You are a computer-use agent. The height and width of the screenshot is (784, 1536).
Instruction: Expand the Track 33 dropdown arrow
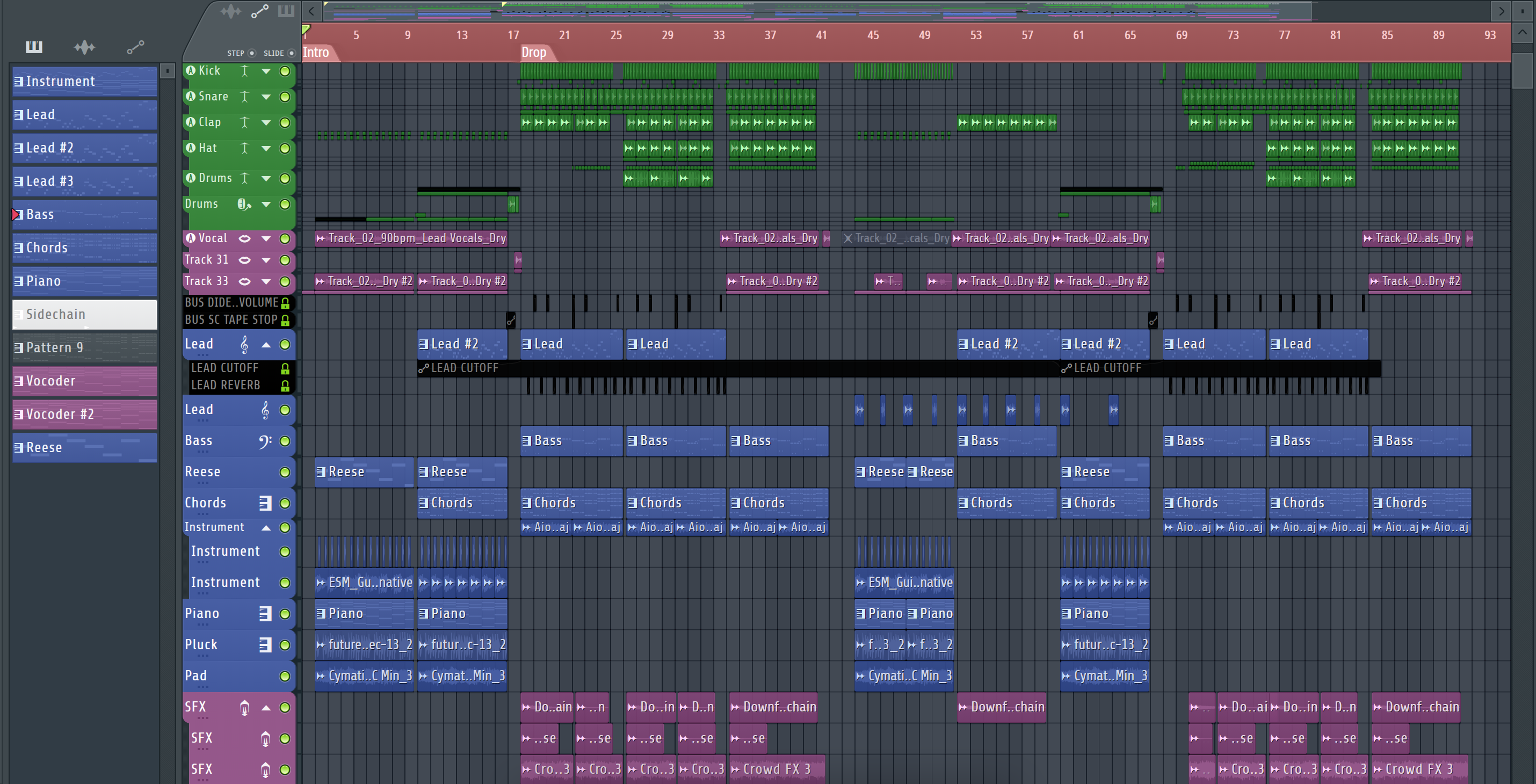(266, 281)
